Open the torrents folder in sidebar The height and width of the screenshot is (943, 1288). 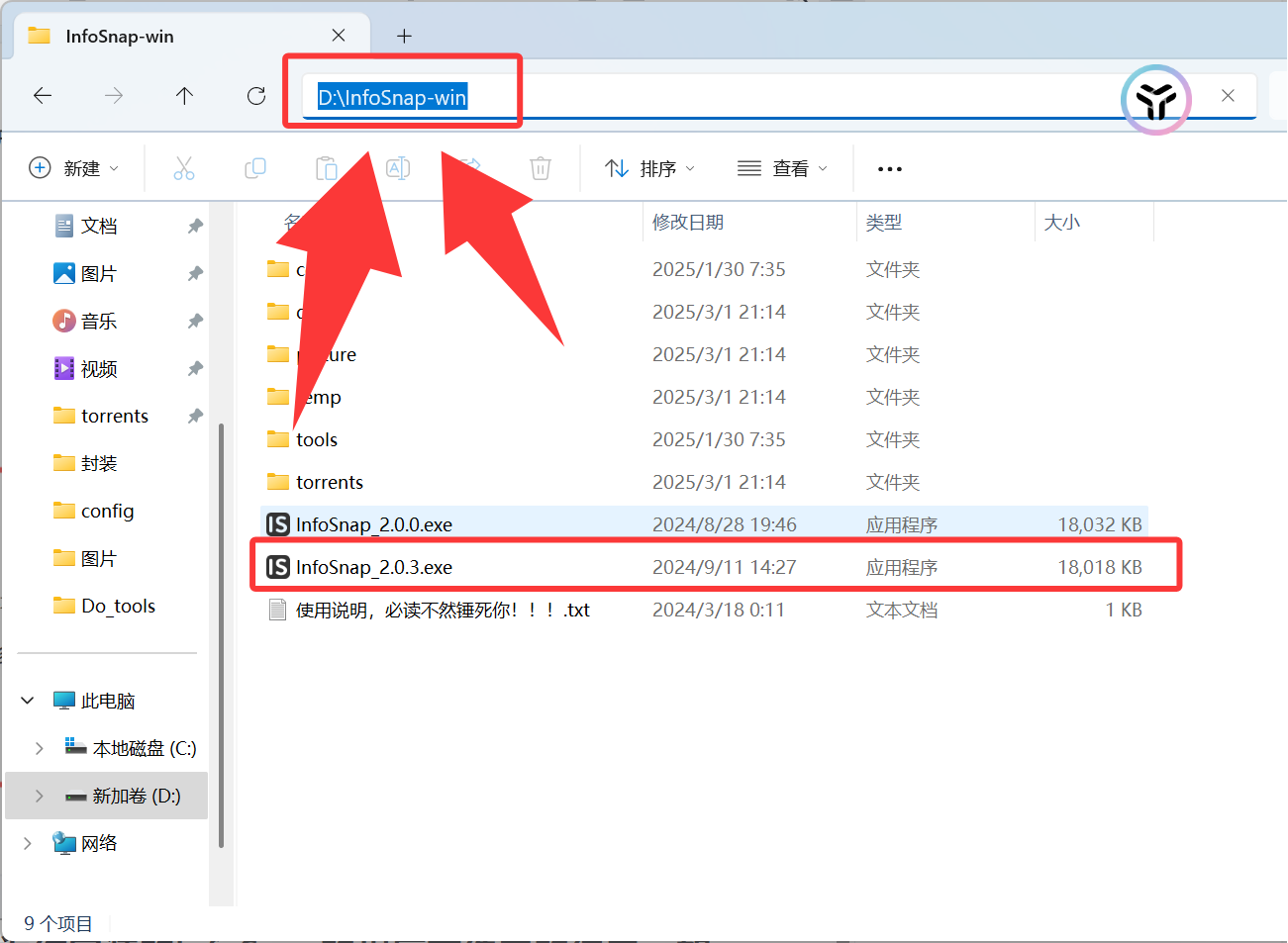pyautogui.click(x=114, y=417)
